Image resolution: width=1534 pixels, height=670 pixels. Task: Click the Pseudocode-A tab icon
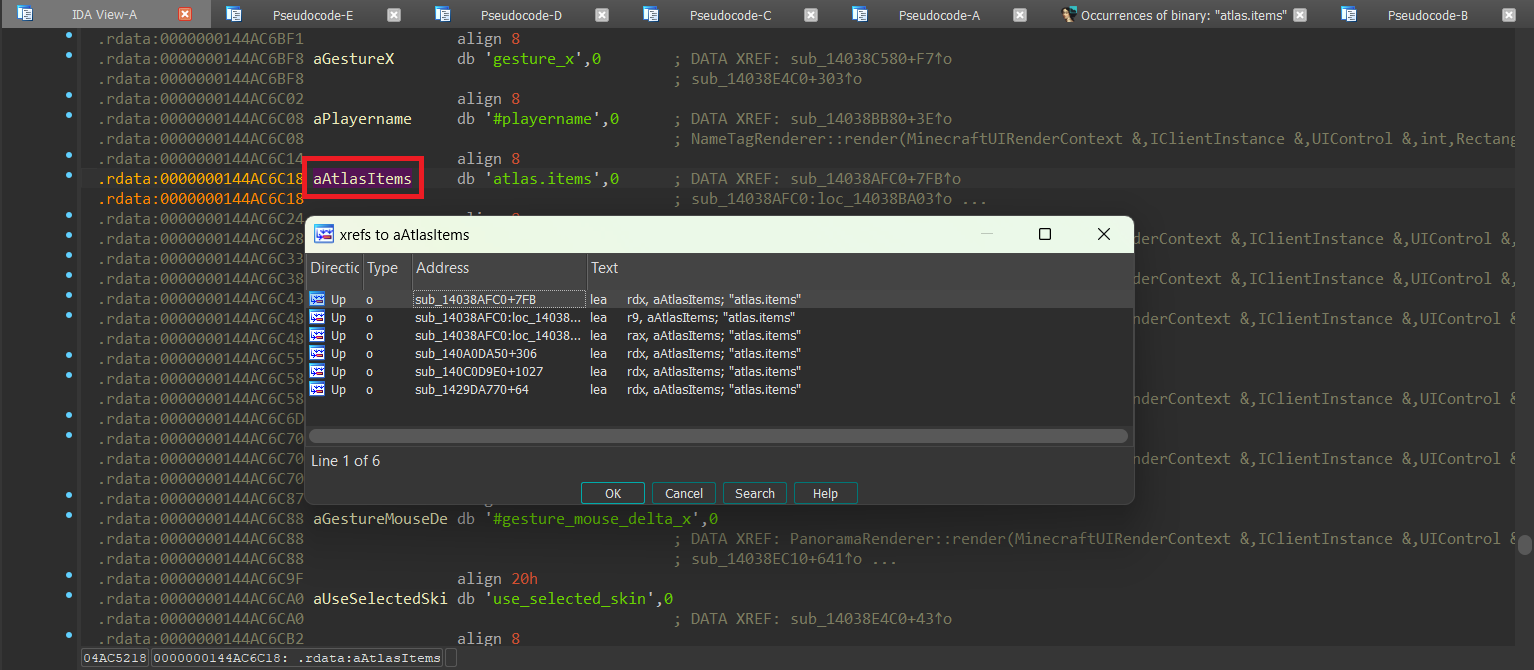tap(860, 15)
